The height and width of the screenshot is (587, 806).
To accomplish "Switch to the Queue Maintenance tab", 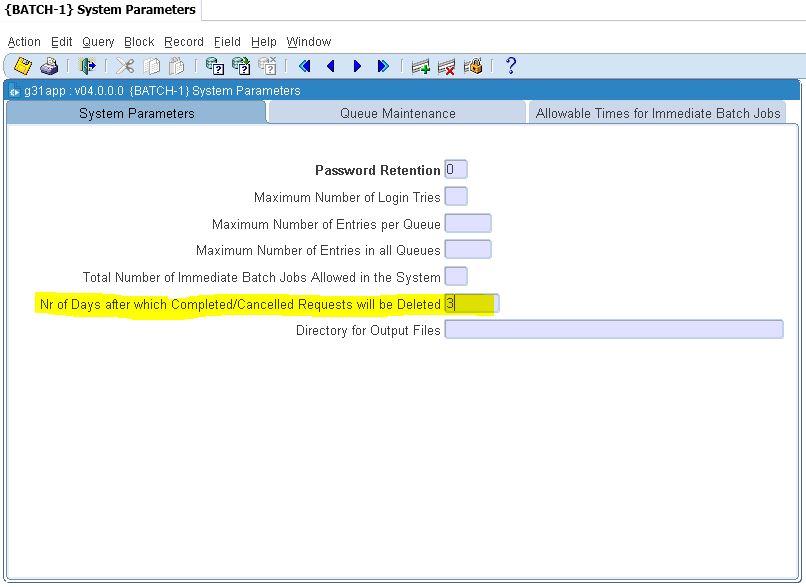I will [397, 113].
